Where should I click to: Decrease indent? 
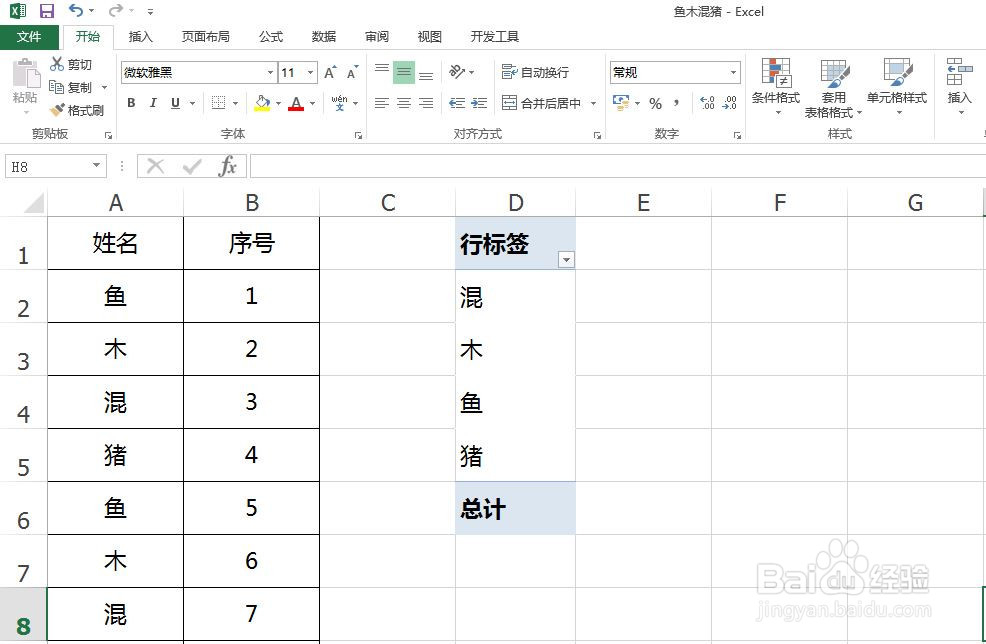pyautogui.click(x=457, y=103)
